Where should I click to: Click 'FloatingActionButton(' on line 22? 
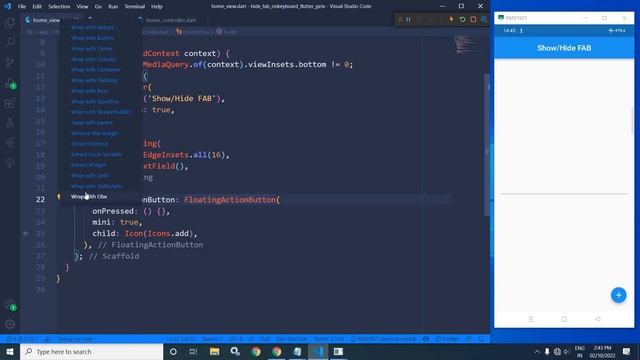click(x=232, y=200)
